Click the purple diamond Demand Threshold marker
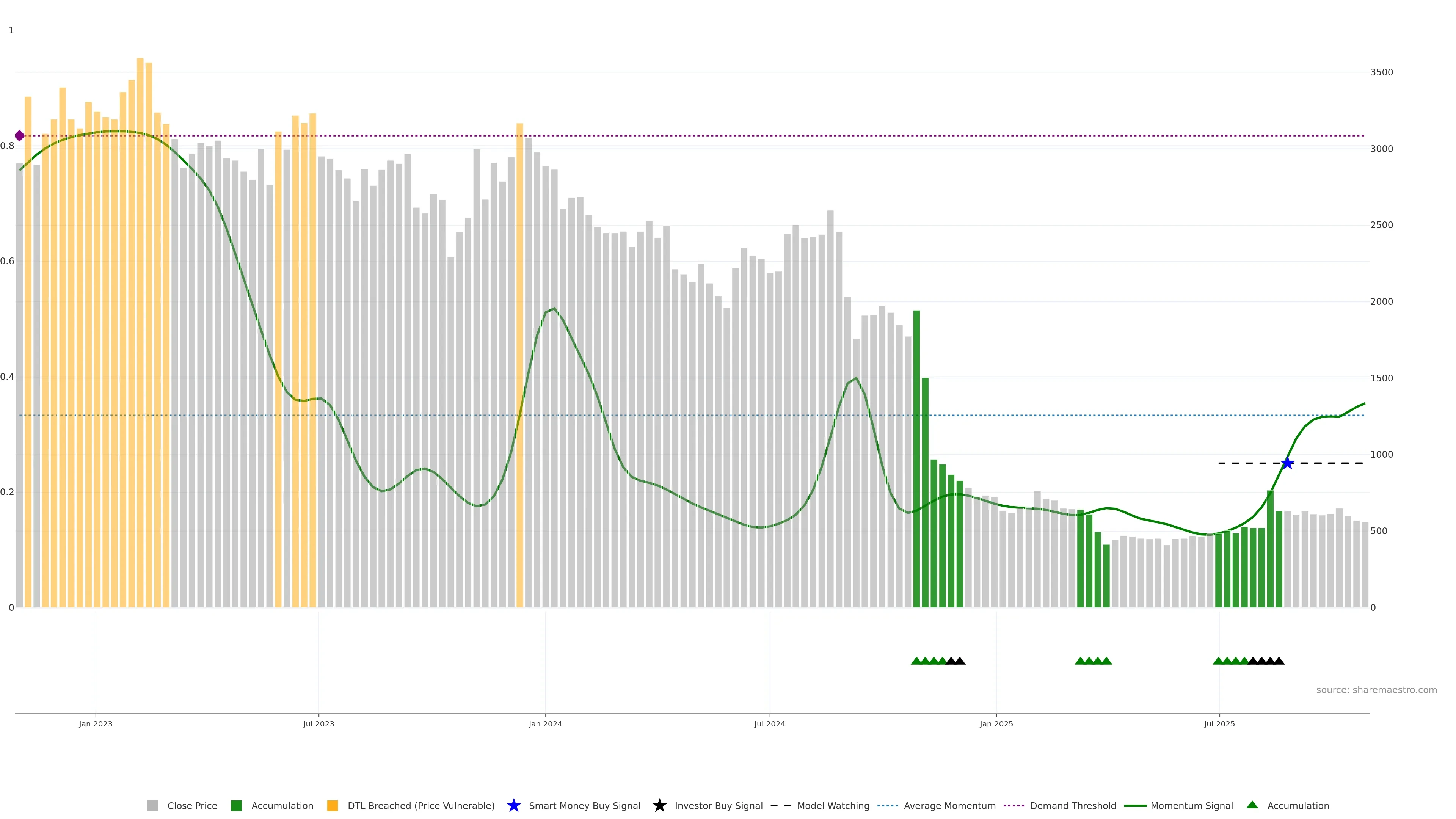Image resolution: width=1456 pixels, height=819 pixels. pyautogui.click(x=20, y=136)
